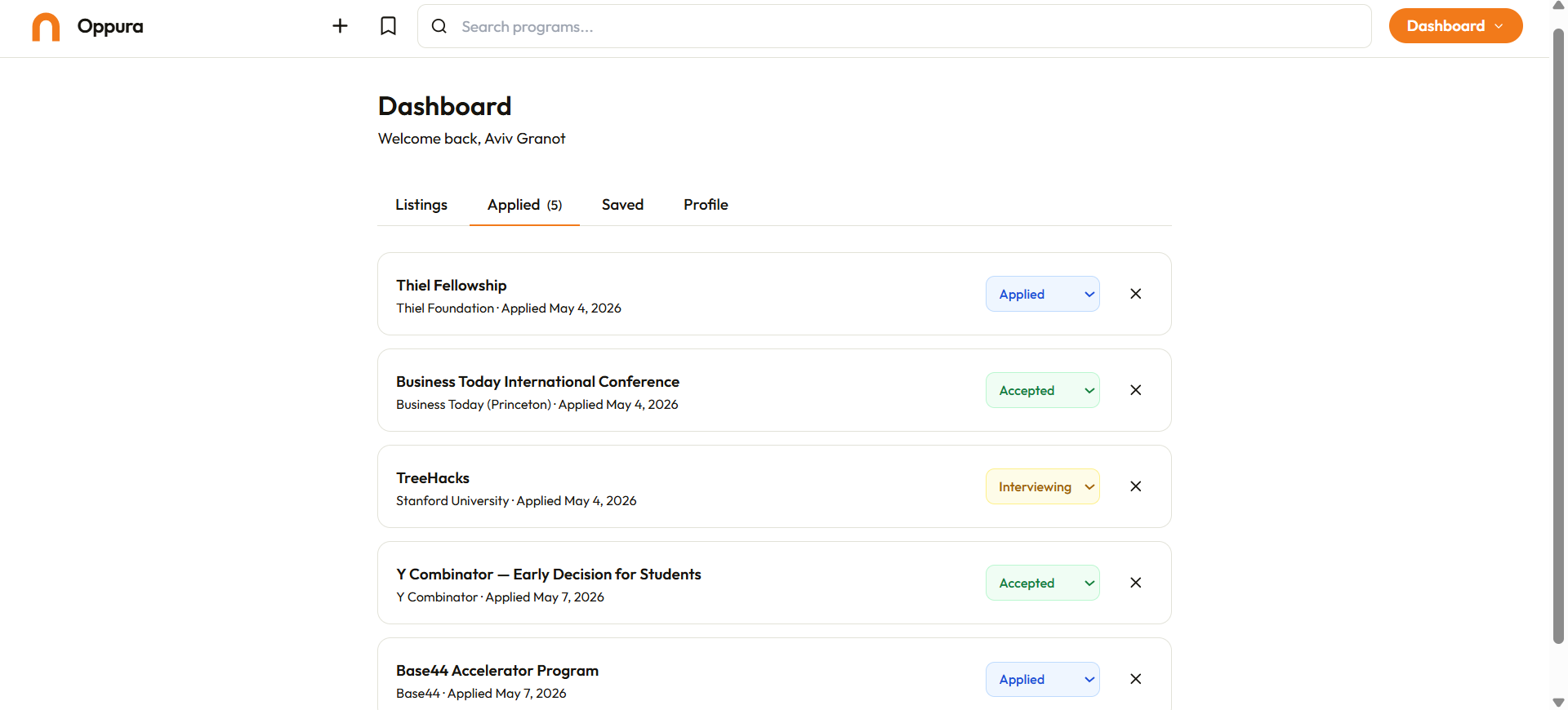The image size is (1568, 710).
Task: Remove the Base44 Accelerator Program application
Action: [1135, 679]
